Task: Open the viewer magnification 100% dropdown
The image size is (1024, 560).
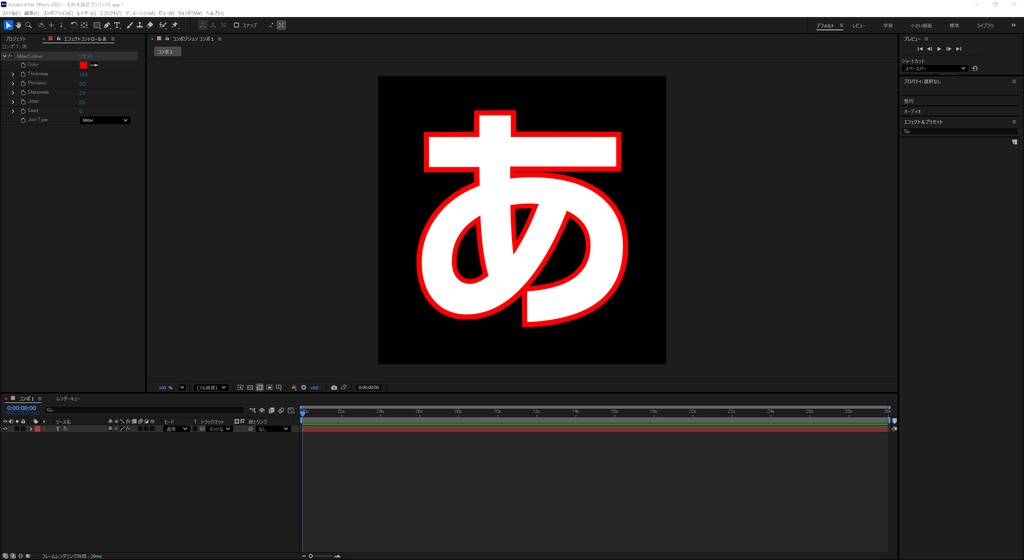Action: point(182,388)
